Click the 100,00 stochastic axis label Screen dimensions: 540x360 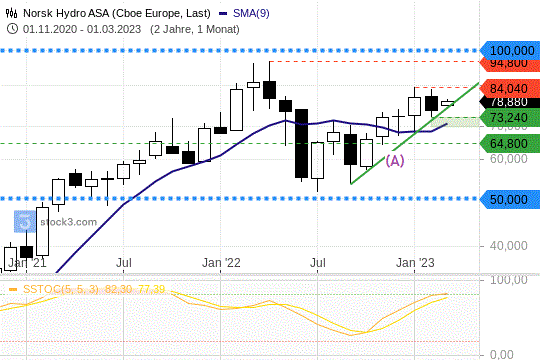[x=508, y=280]
